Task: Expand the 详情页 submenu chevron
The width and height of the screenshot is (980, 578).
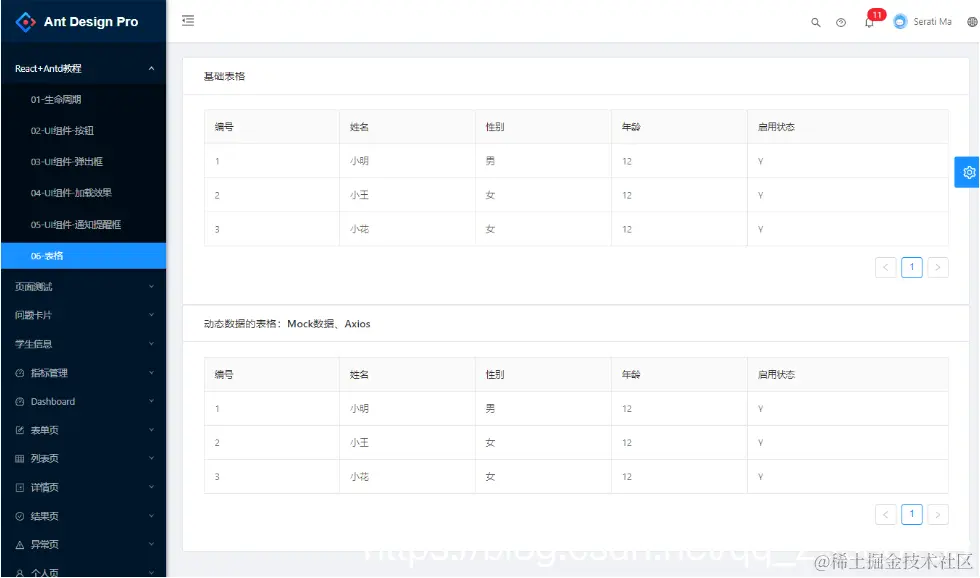Action: 151,487
